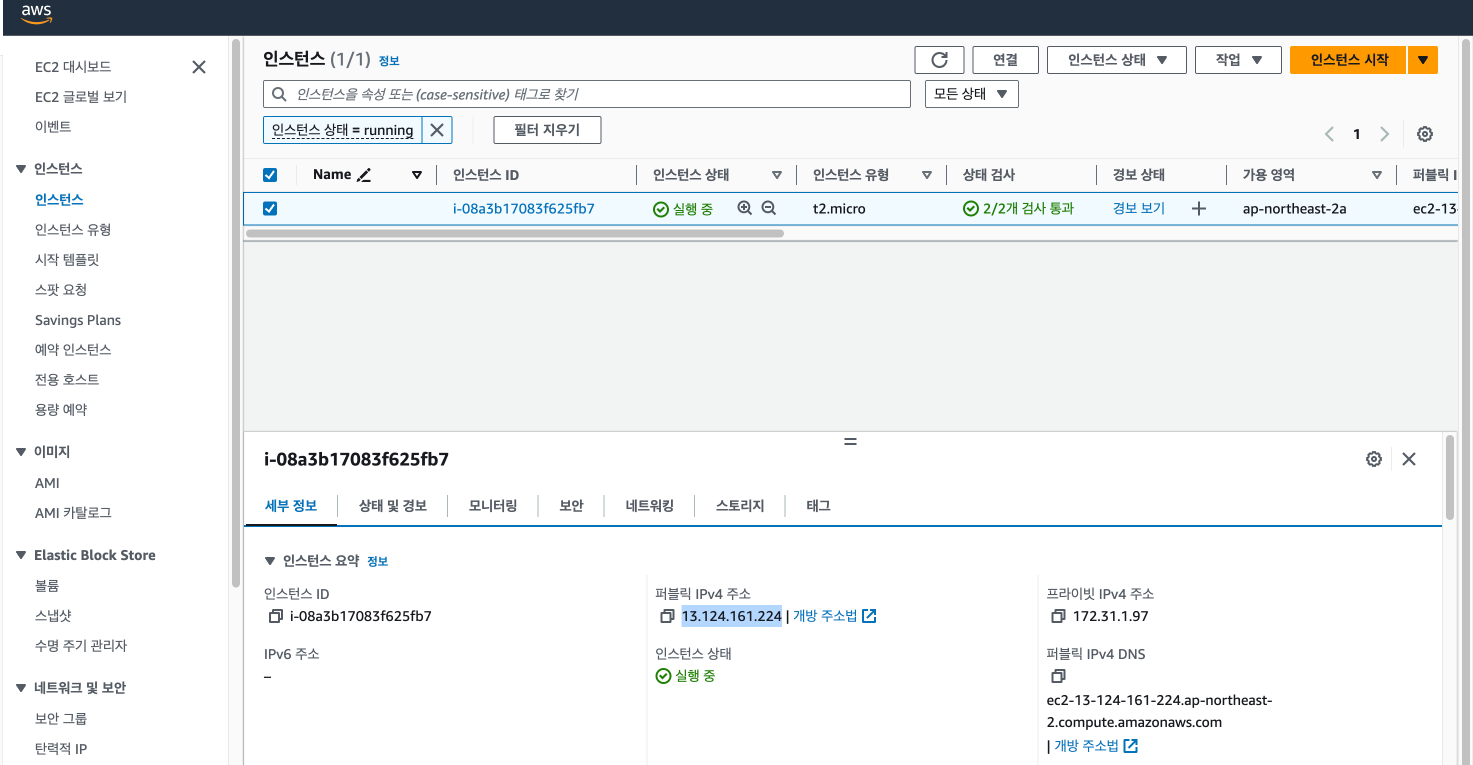Viewport: 1473px width, 765px height.
Task: Go to next page arrow
Action: click(x=1384, y=134)
